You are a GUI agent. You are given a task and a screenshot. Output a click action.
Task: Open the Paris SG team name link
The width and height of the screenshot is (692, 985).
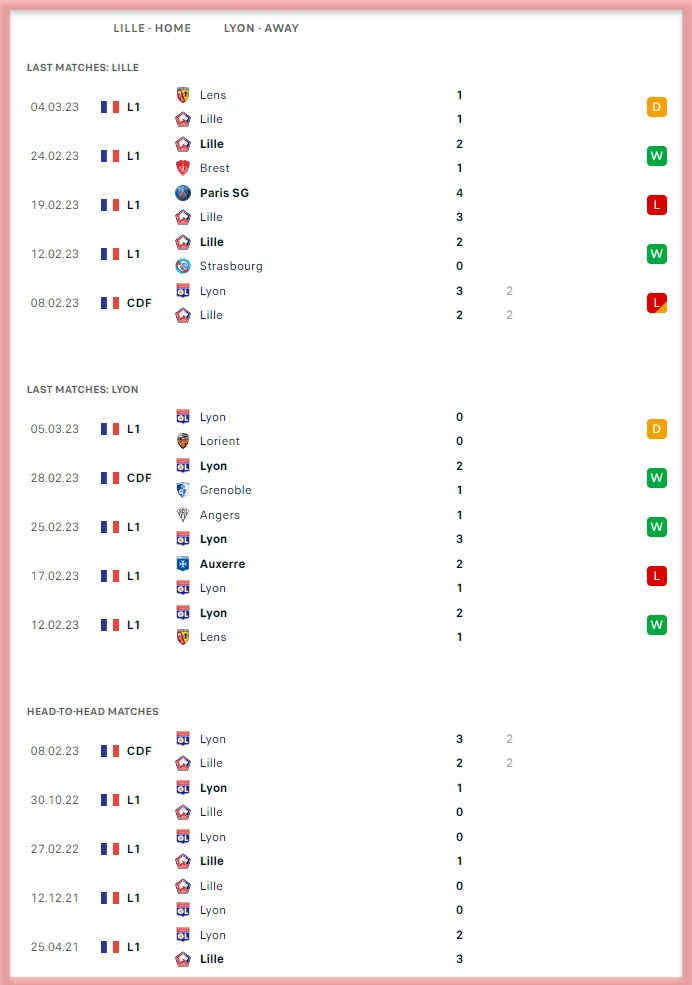(x=224, y=193)
